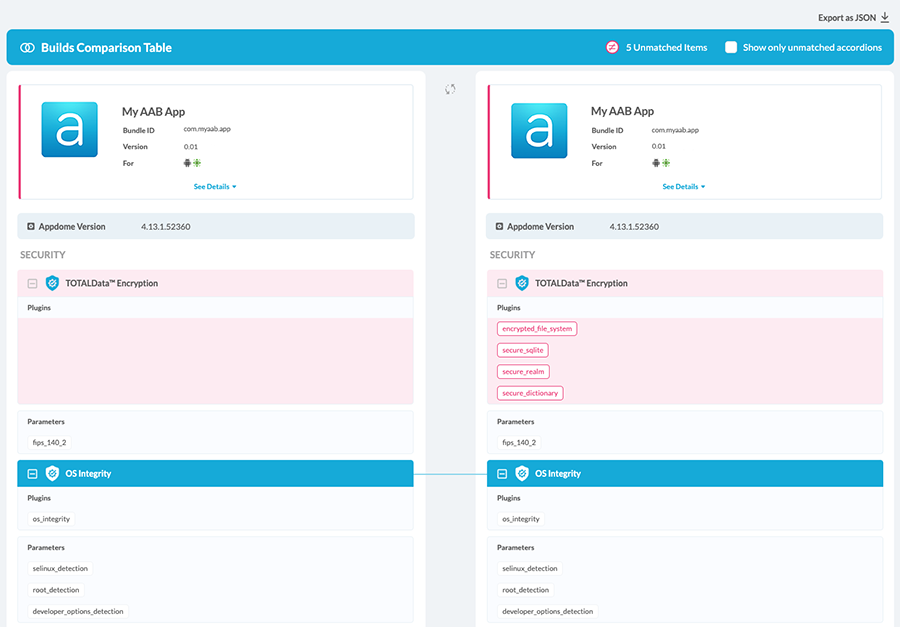The height and width of the screenshot is (627, 900).
Task: Collapse left TOTALData Encryption accordion
Action: click(32, 283)
